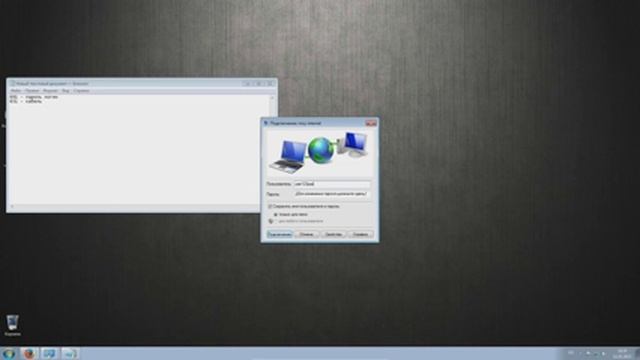The height and width of the screenshot is (360, 640).
Task: Click the Справка button in connection dialog
Action: tap(360, 234)
